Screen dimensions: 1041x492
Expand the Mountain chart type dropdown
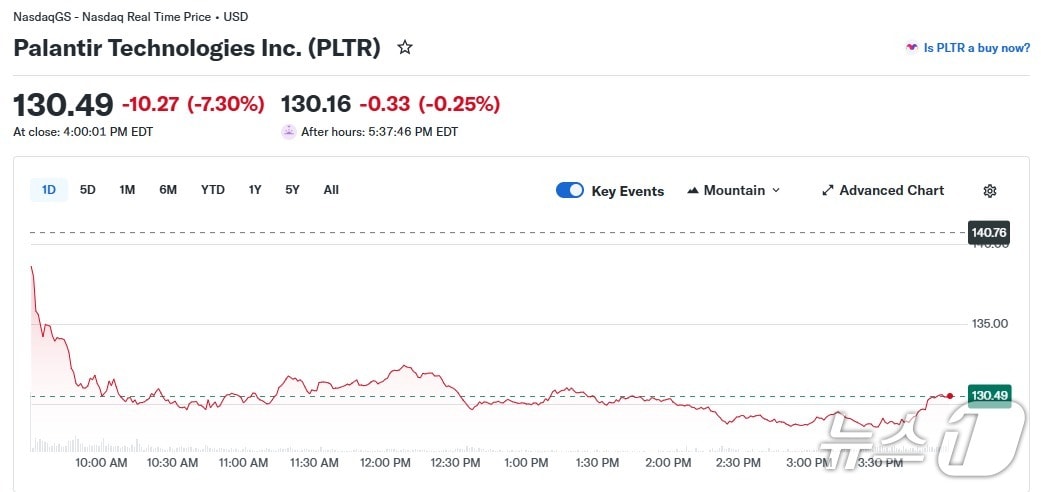(x=776, y=191)
